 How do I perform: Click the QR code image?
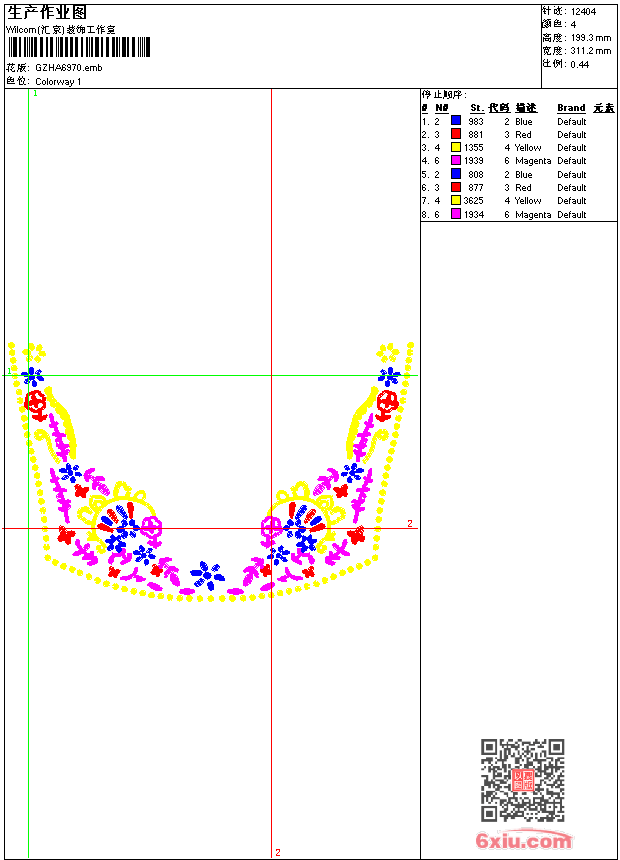tap(522, 780)
